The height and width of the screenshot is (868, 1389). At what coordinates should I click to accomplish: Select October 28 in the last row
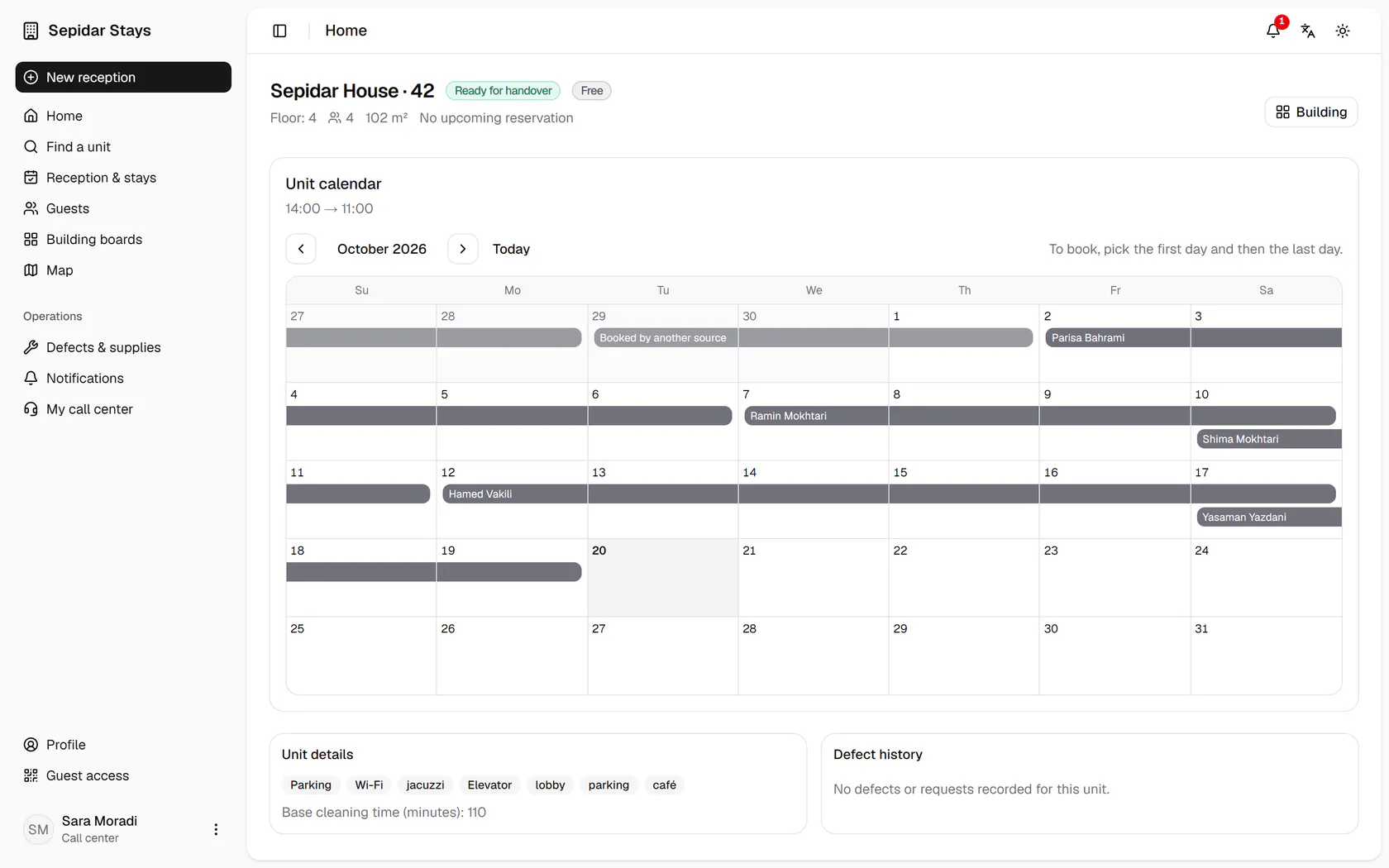click(x=814, y=656)
